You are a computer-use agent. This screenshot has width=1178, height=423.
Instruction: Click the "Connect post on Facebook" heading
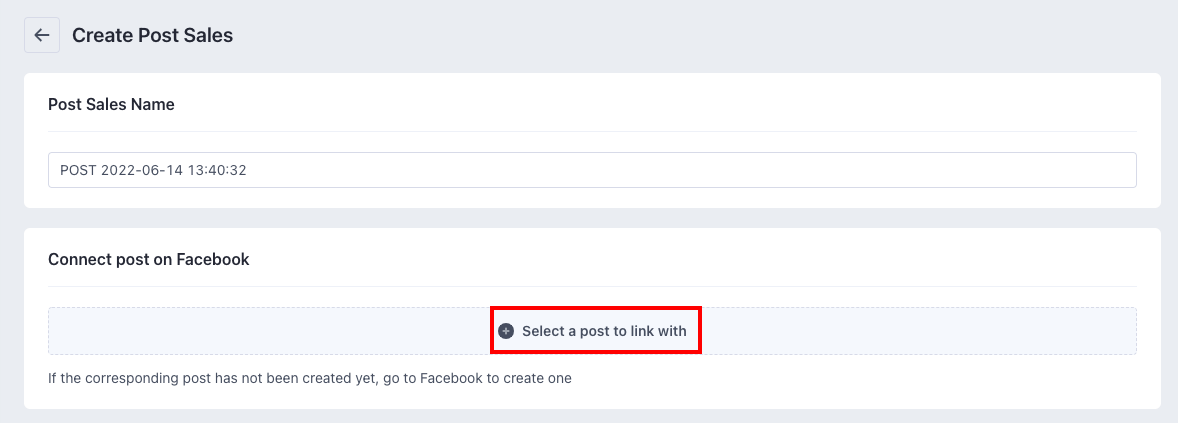[148, 259]
